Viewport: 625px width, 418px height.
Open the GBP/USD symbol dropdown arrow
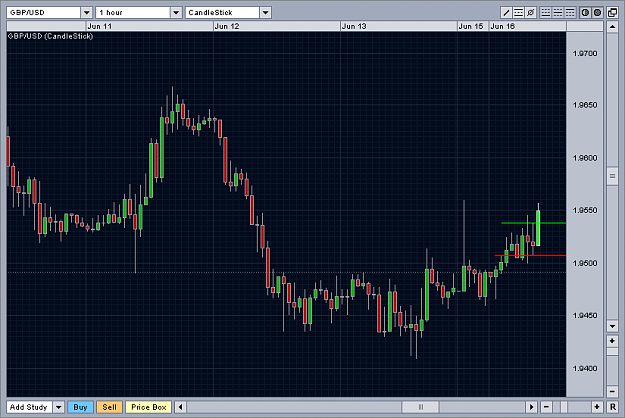point(86,13)
